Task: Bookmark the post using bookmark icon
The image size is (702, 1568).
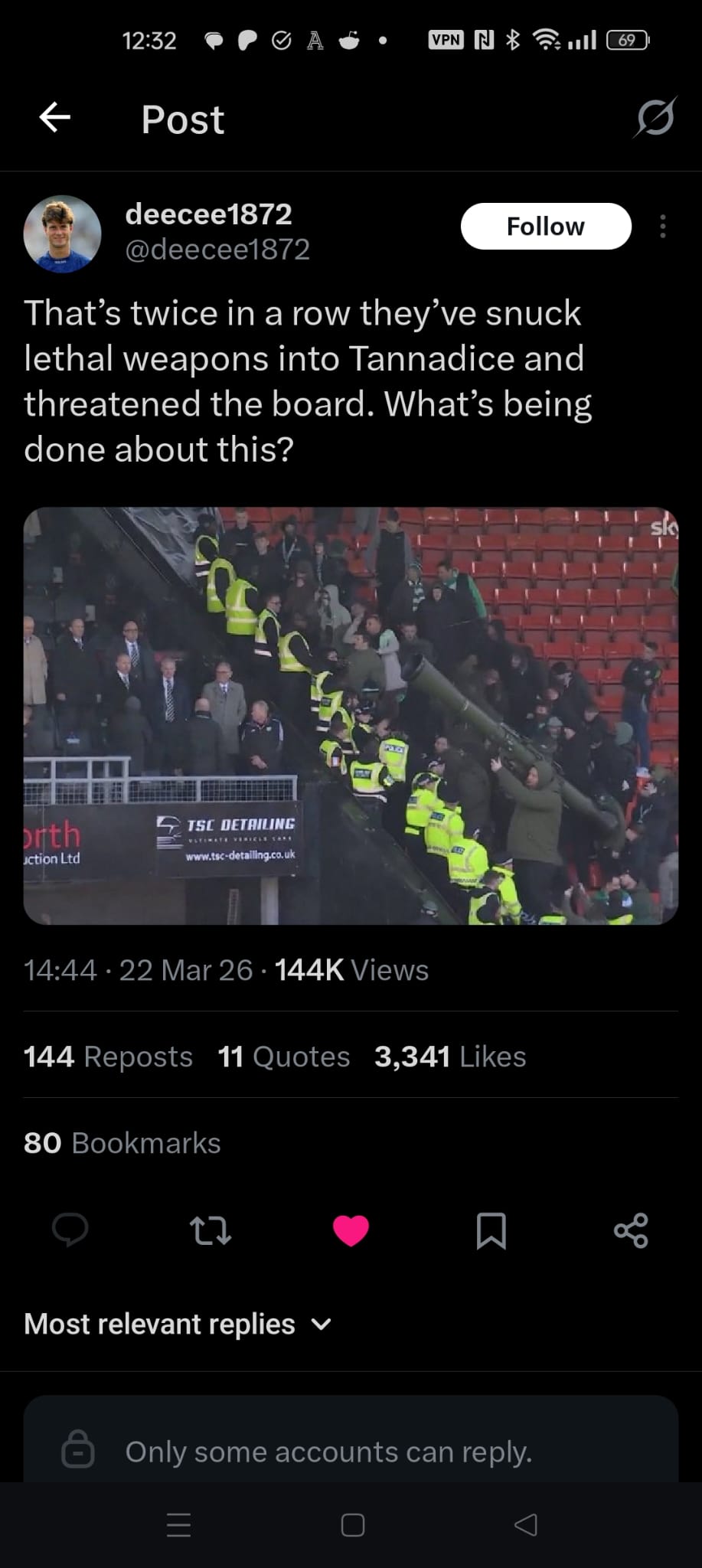Action: point(491,1230)
